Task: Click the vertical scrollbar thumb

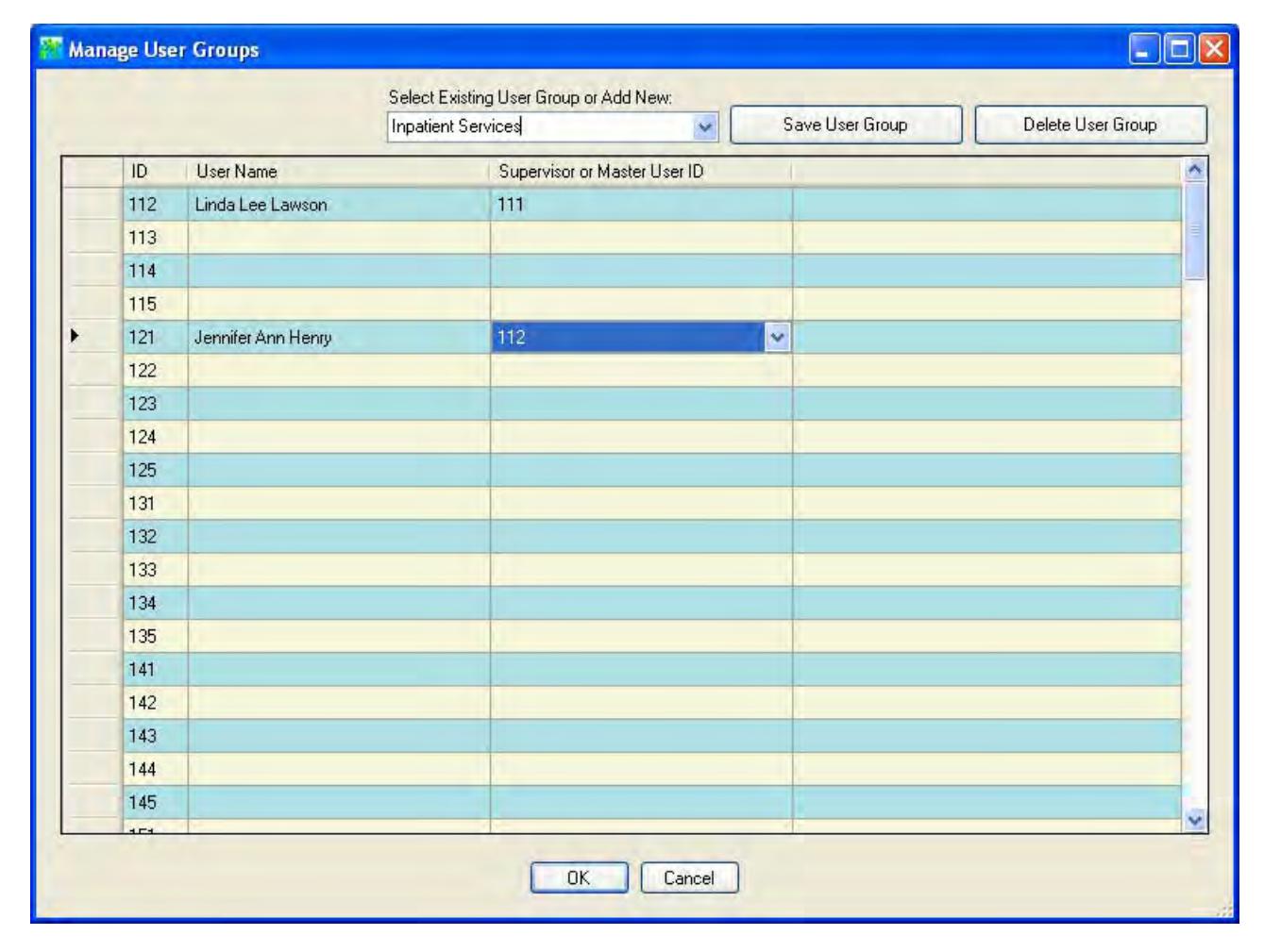Action: (1195, 231)
